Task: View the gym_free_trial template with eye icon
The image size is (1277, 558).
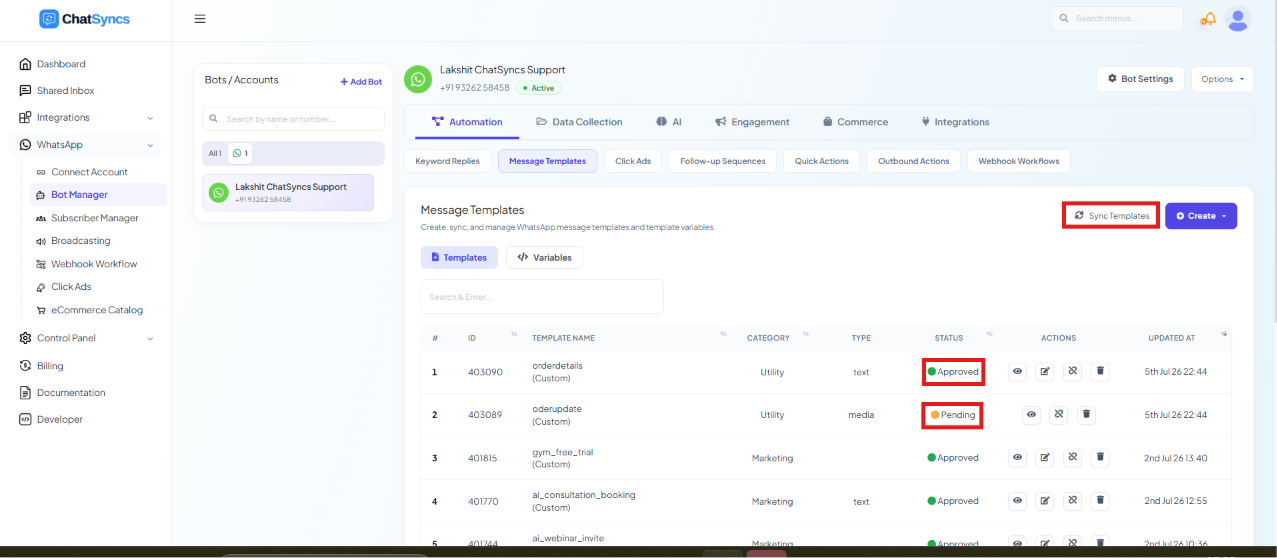Action: 1017,457
